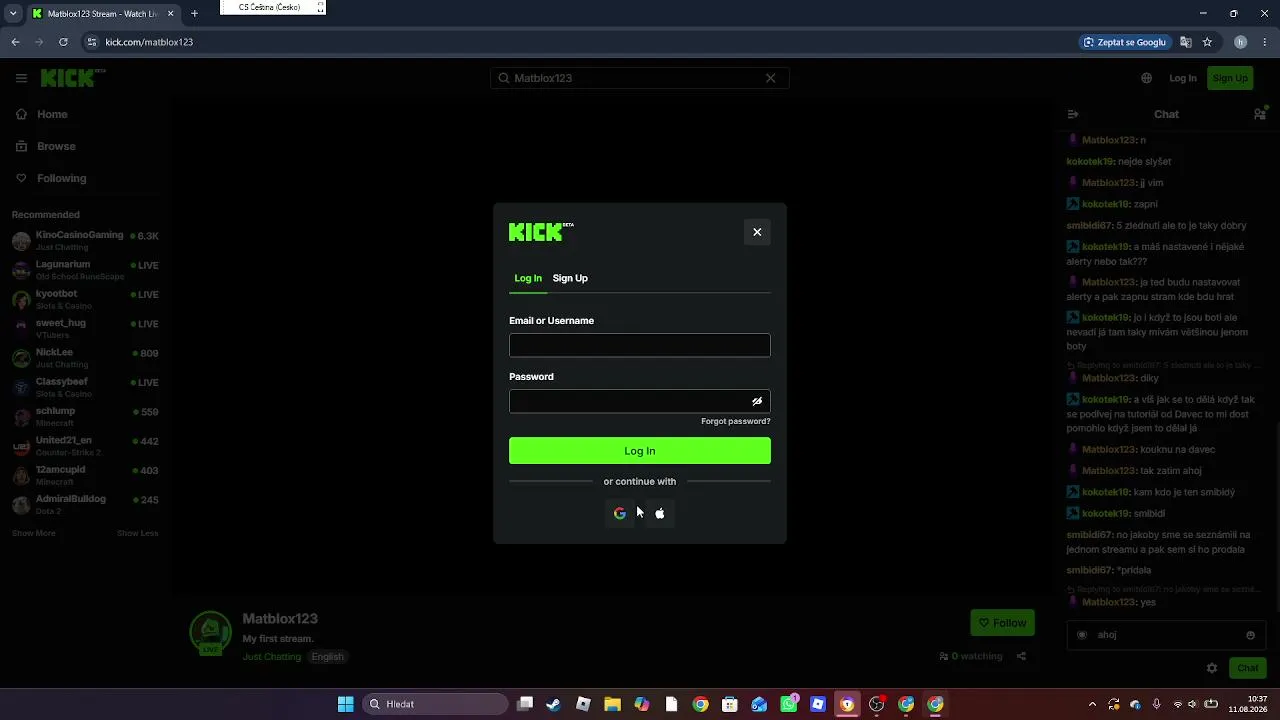
Task: Open Lagunarium recommended channel
Action: 85,270
